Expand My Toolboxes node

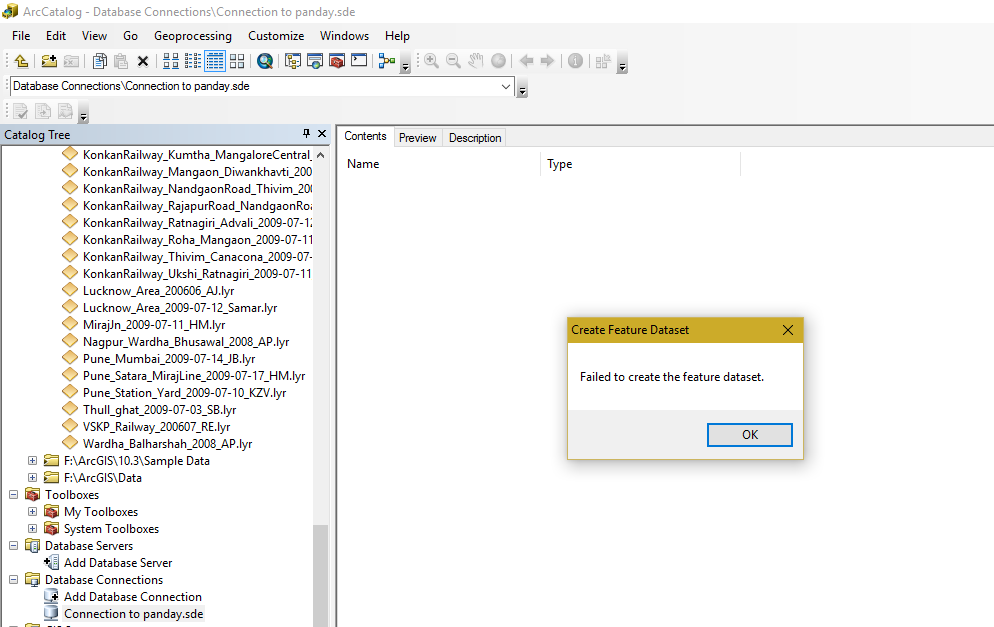pos(32,512)
